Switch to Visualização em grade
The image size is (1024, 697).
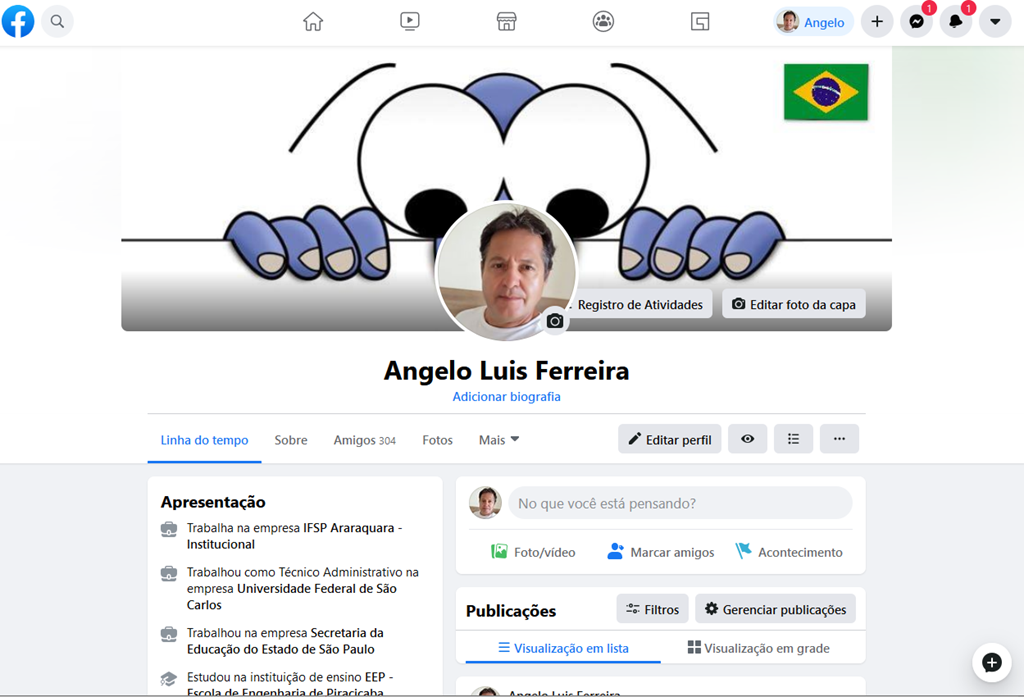tap(758, 648)
